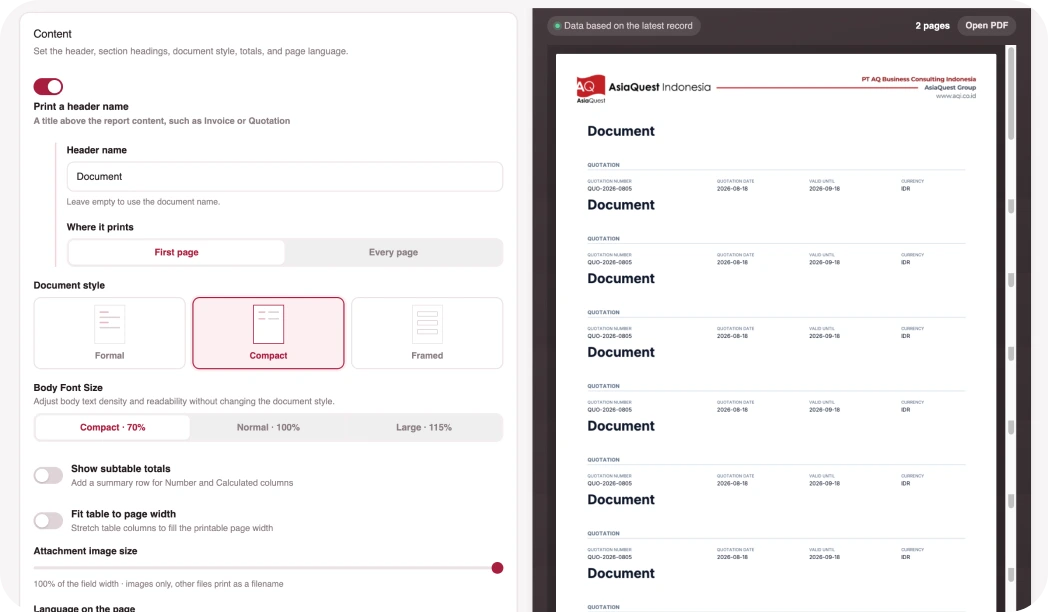
Task: Click the Content section heading
Action: (x=52, y=34)
